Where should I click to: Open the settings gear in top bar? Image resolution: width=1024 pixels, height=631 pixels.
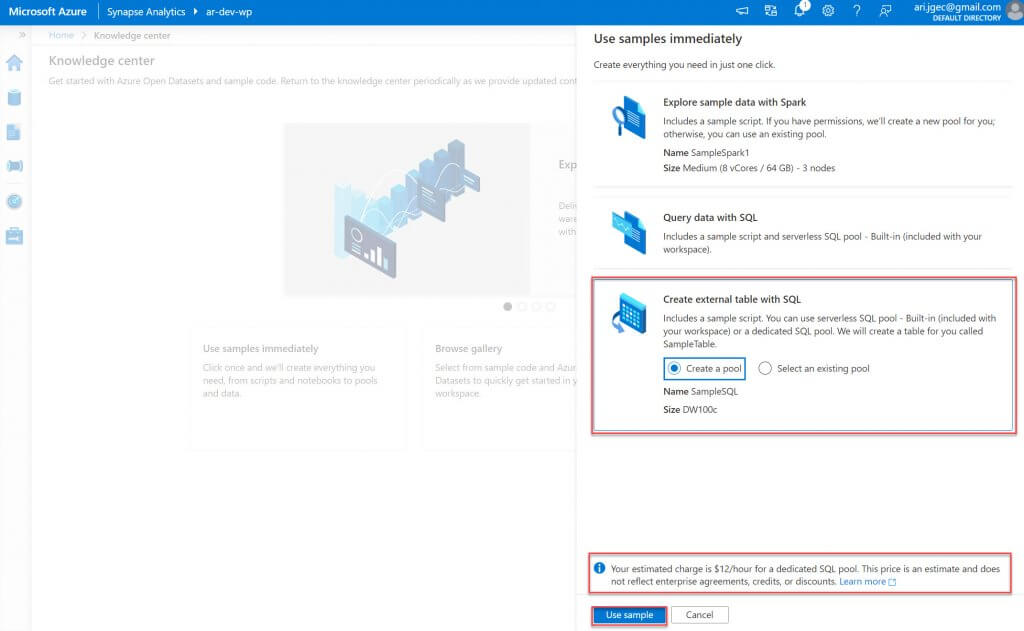click(828, 11)
